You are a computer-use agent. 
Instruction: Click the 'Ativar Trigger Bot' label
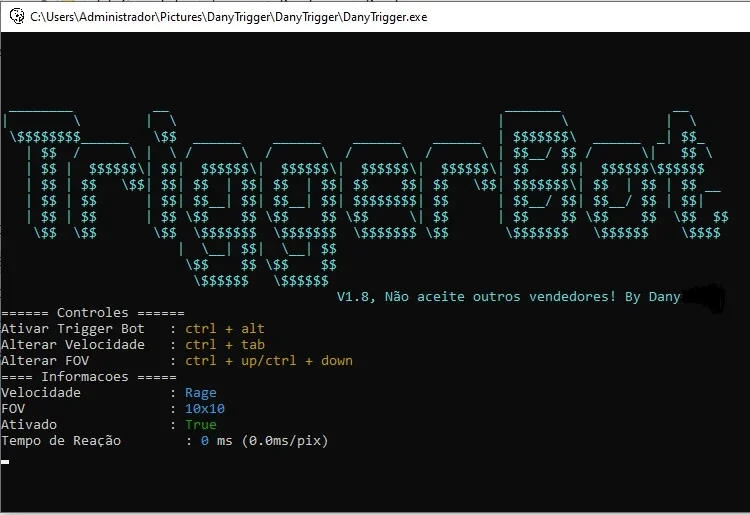tap(73, 329)
